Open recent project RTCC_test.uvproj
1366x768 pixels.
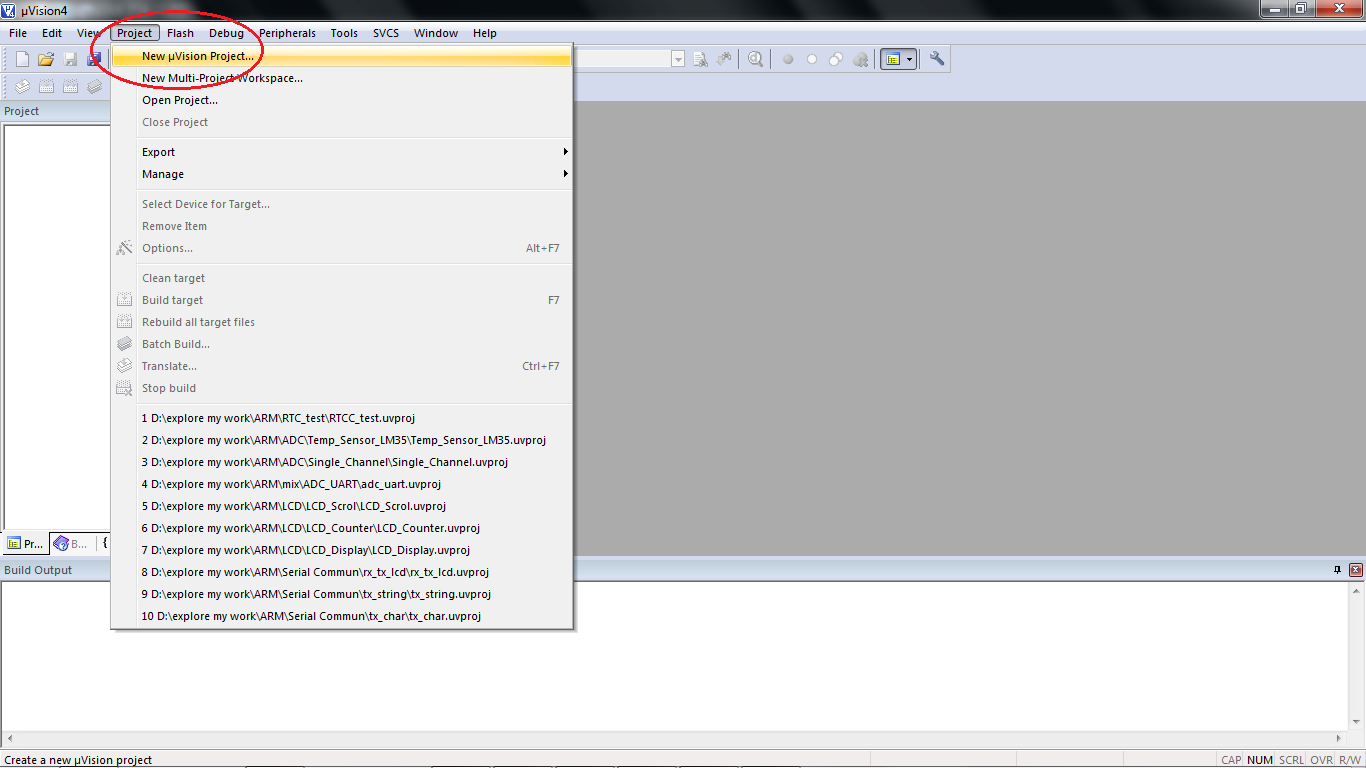[341, 418]
